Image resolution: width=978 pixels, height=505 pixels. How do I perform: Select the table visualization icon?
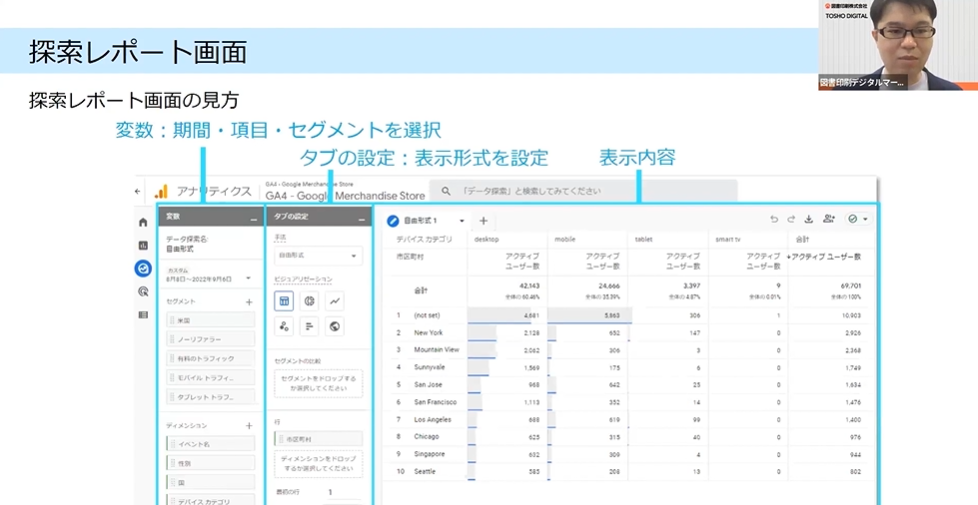pos(284,301)
